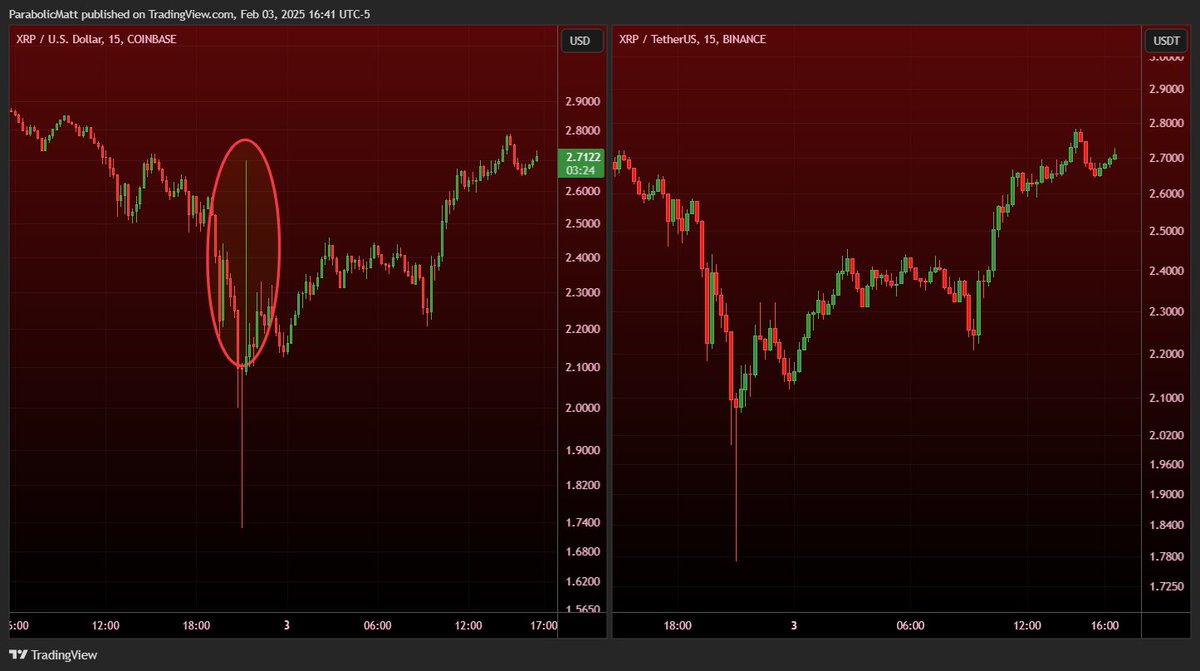Click the 2.0200 price level label
This screenshot has height=671, width=1200.
click(1168, 435)
